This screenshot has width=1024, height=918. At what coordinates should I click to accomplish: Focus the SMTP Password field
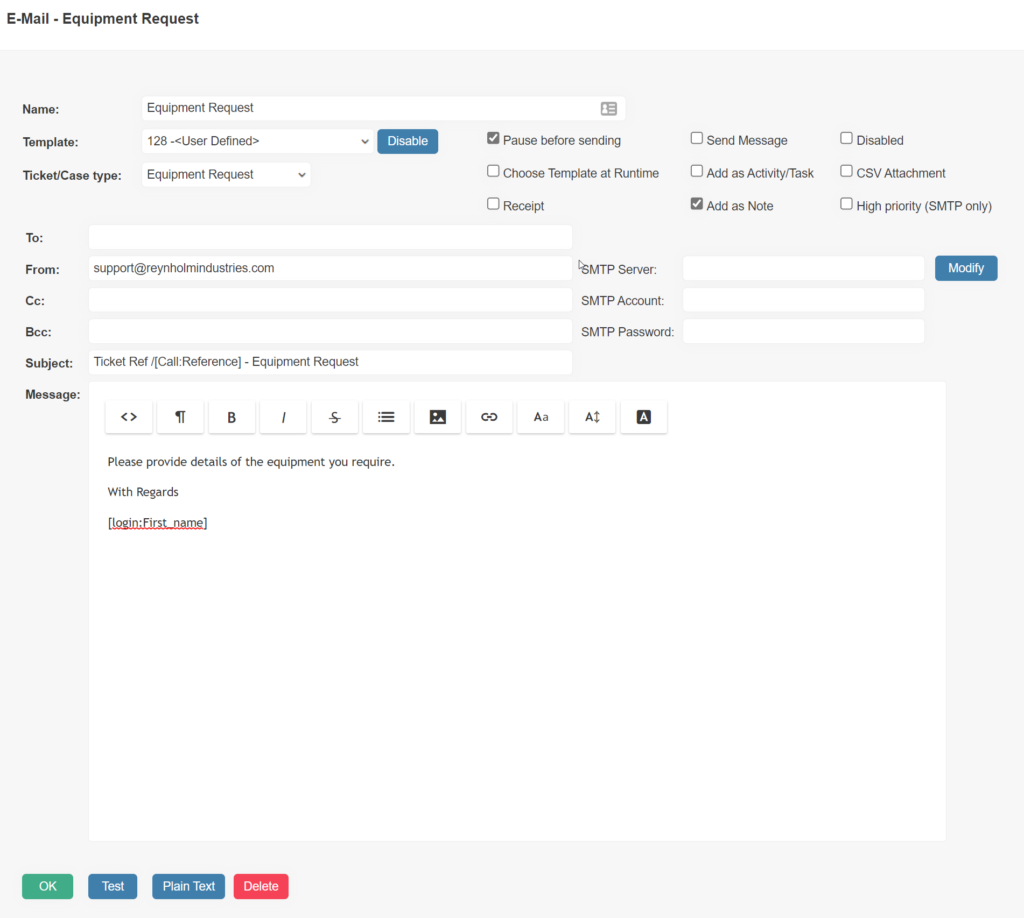point(803,331)
